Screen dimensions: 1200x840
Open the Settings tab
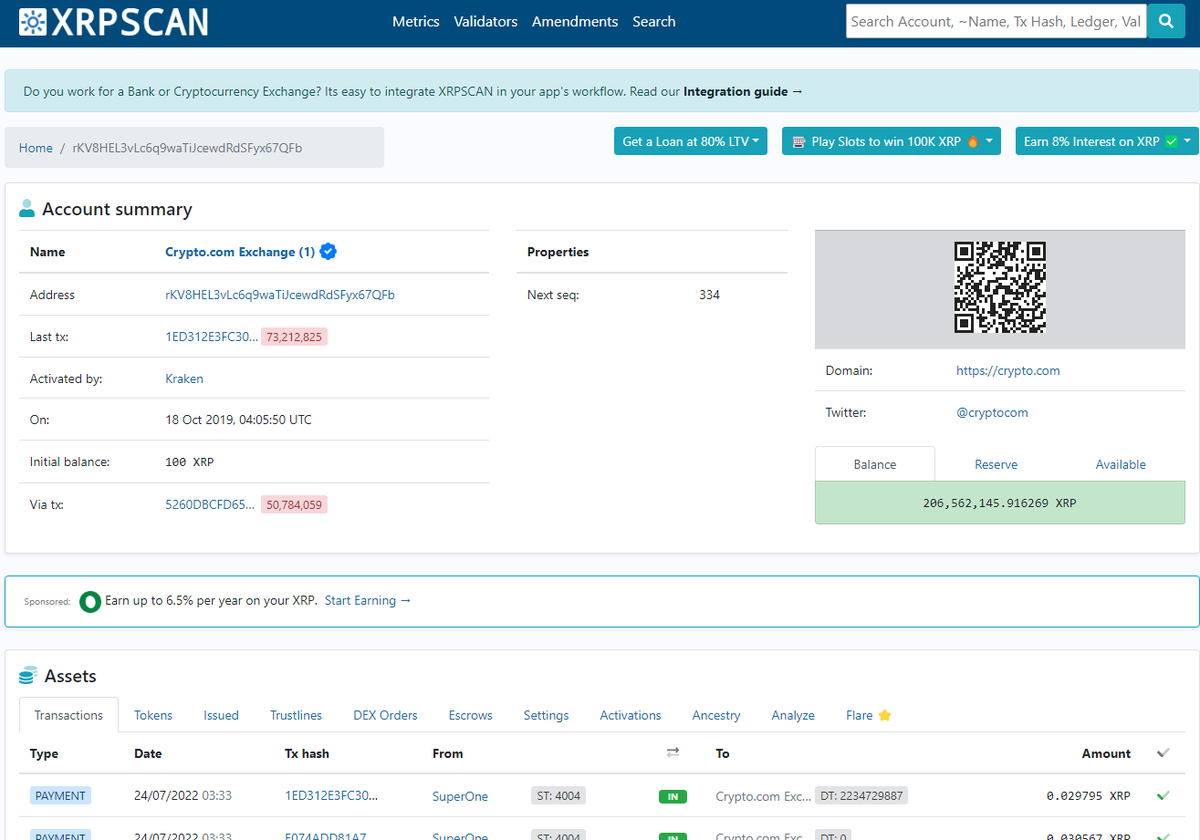tap(546, 715)
